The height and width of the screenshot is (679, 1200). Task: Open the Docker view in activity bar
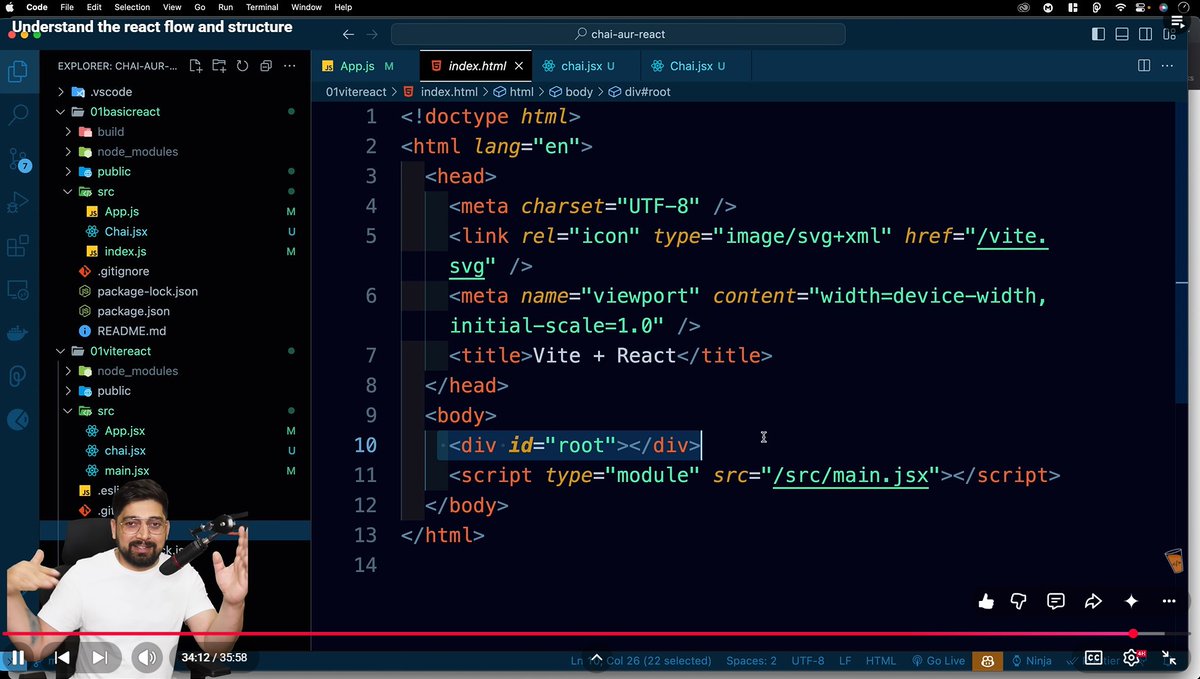click(18, 334)
